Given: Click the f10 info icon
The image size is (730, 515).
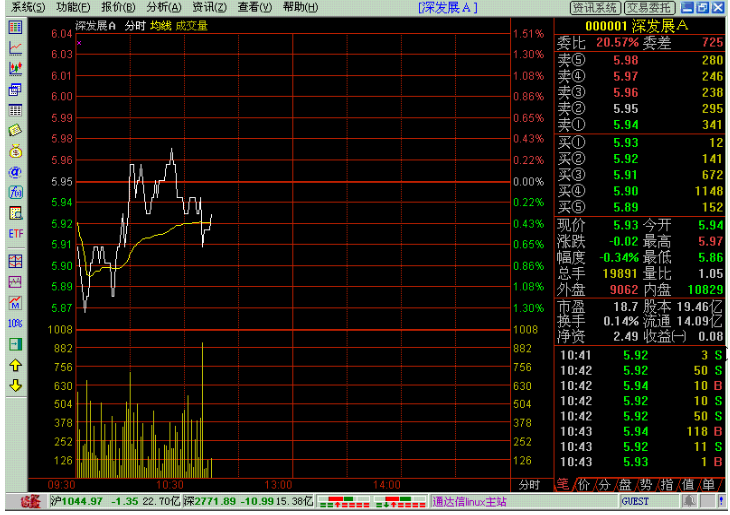Looking at the screenshot, I should tap(15, 192).
